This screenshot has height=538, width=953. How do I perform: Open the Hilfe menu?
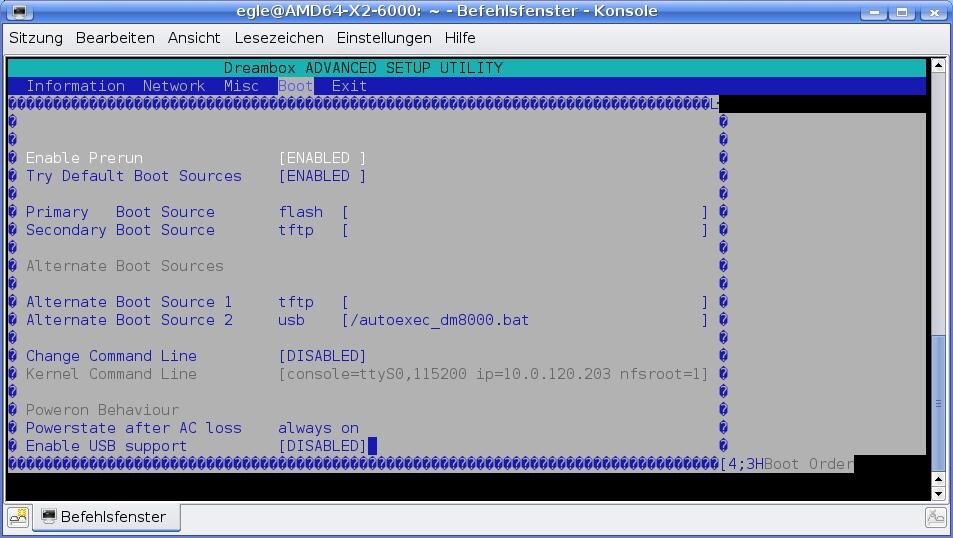(460, 38)
